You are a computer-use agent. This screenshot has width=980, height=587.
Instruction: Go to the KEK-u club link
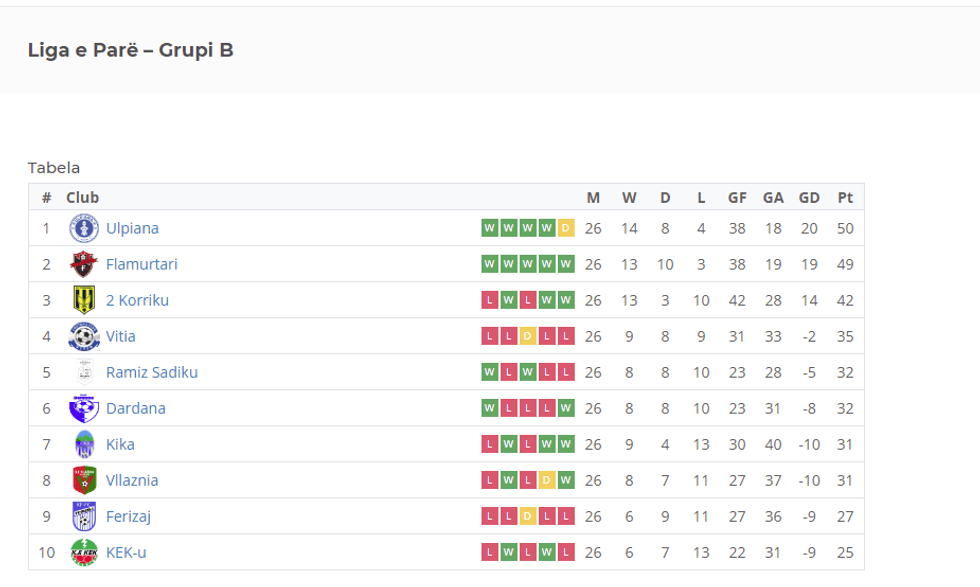pyautogui.click(x=126, y=552)
